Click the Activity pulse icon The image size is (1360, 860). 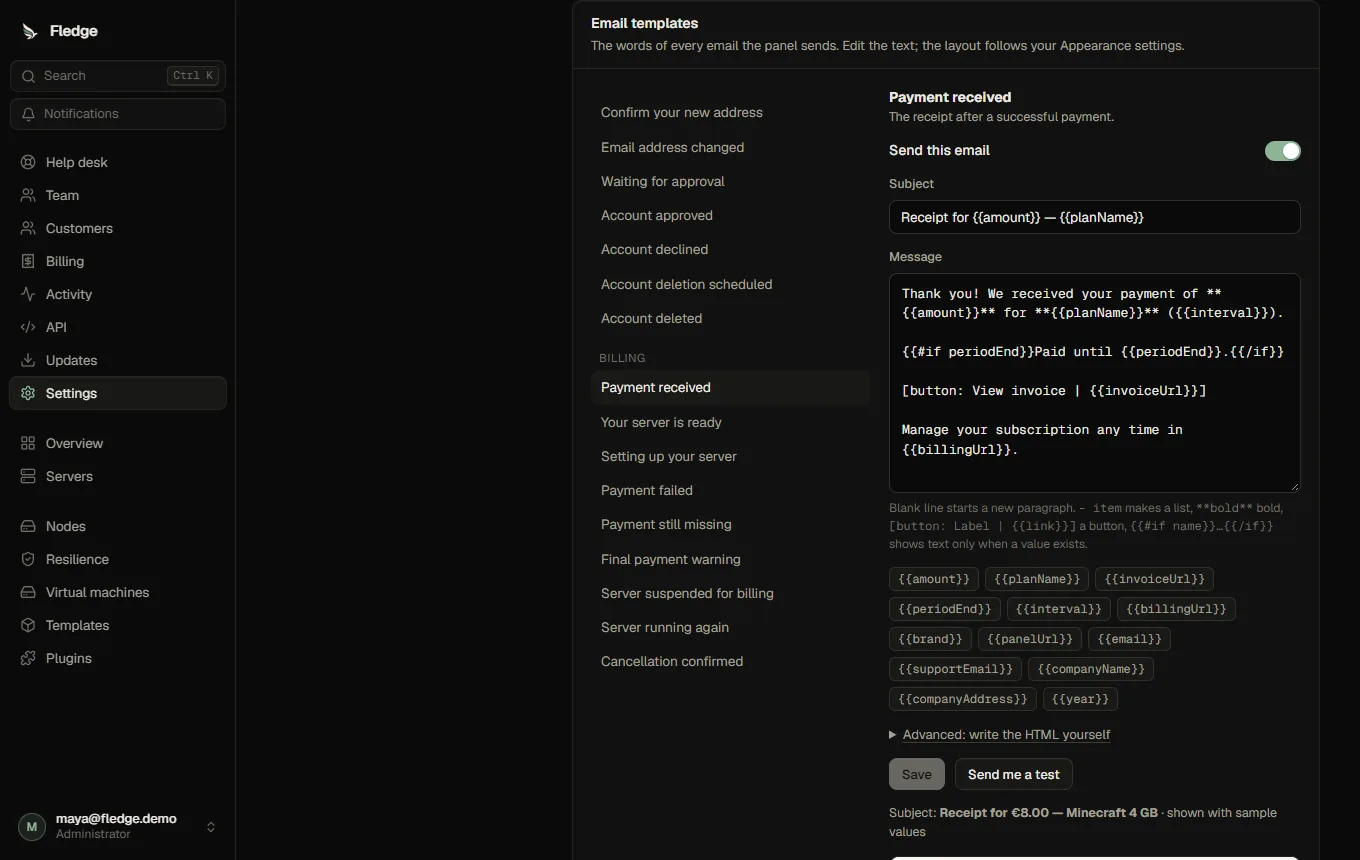28,294
